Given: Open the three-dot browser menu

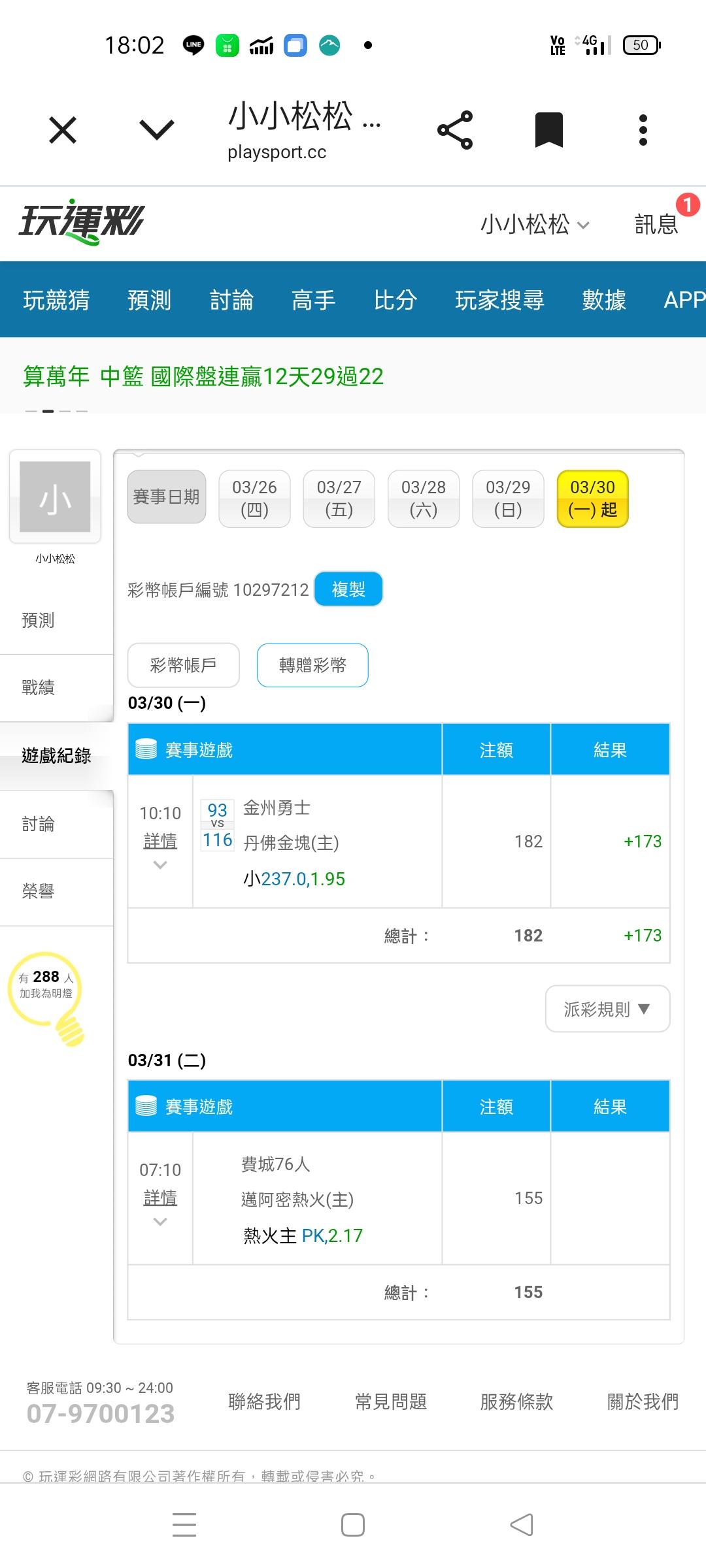Looking at the screenshot, I should [643, 130].
